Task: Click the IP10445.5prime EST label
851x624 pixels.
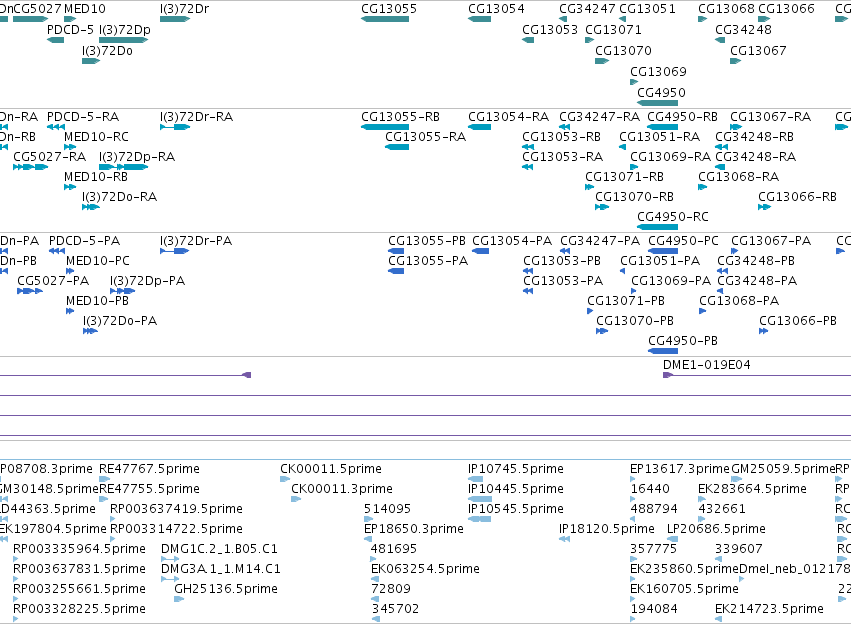Action: (516, 489)
